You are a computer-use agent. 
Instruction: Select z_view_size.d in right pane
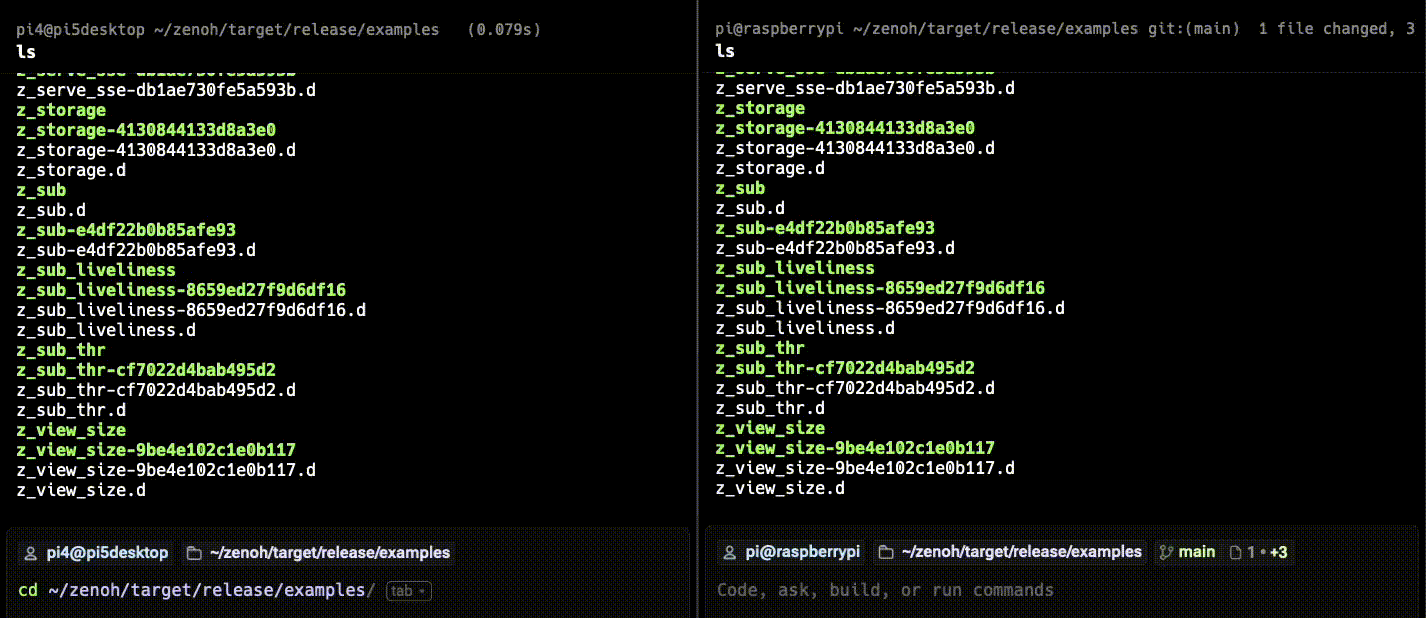pos(780,488)
